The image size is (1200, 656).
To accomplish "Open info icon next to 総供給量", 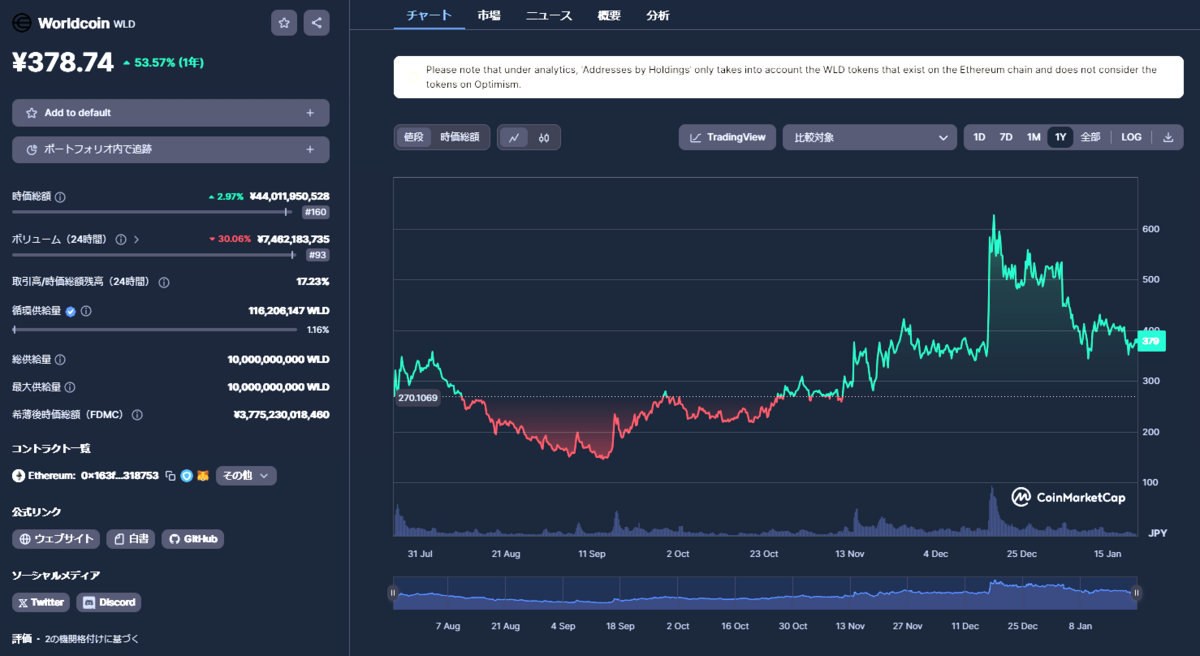I will pos(61,360).
